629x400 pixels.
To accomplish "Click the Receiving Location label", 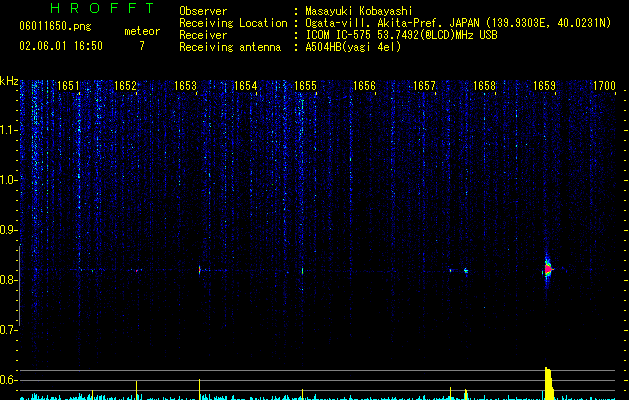I will click(233, 23).
